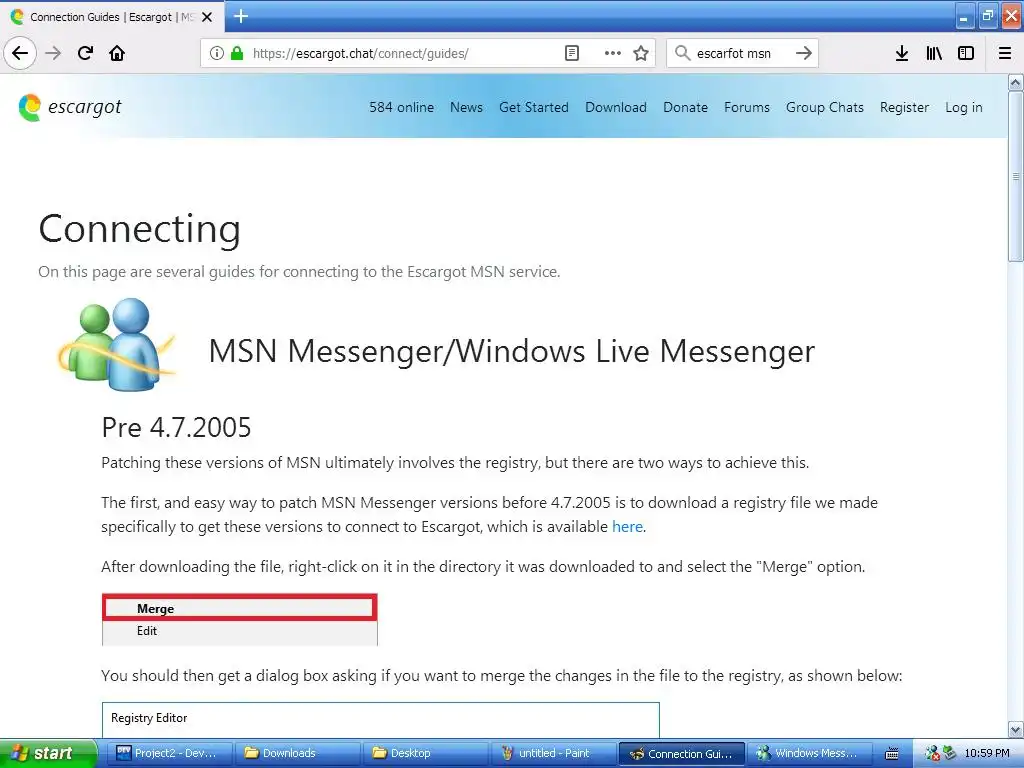This screenshot has width=1024, height=768.
Task: Download the registry file via here link
Action: [x=627, y=526]
